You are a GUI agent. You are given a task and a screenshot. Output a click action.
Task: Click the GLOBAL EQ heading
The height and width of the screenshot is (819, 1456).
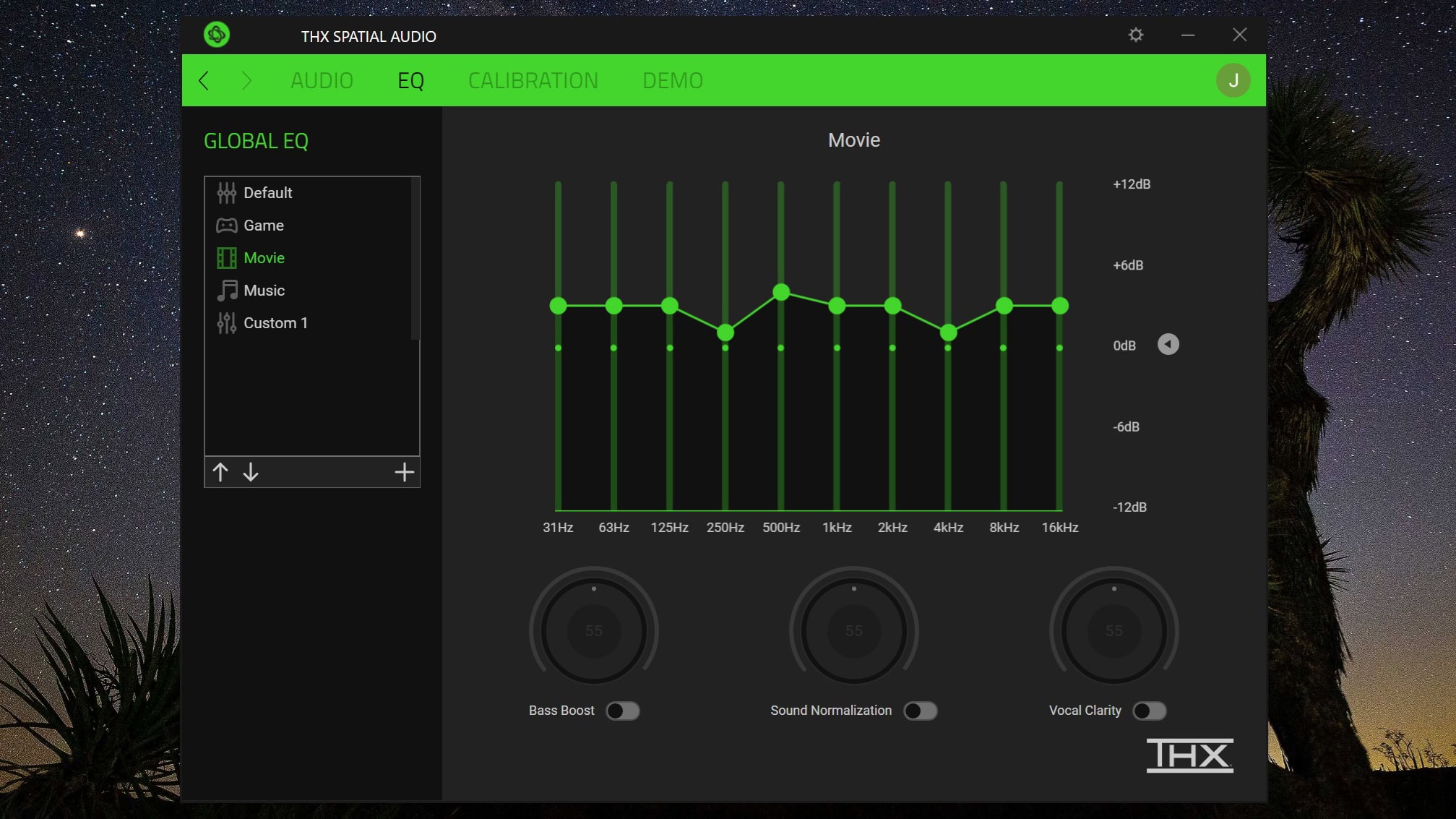click(x=256, y=141)
